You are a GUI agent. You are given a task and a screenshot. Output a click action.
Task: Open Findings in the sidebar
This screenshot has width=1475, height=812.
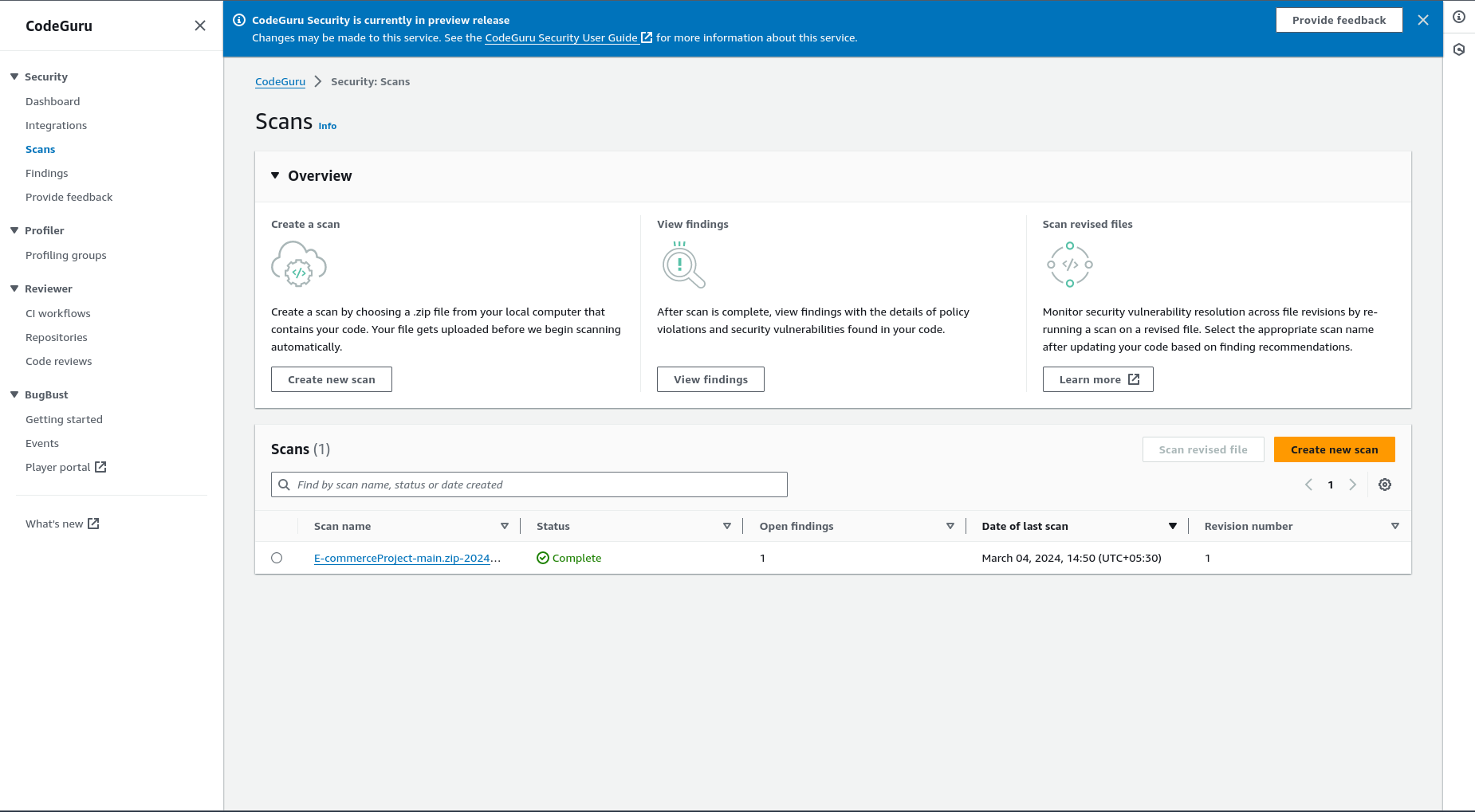point(47,173)
